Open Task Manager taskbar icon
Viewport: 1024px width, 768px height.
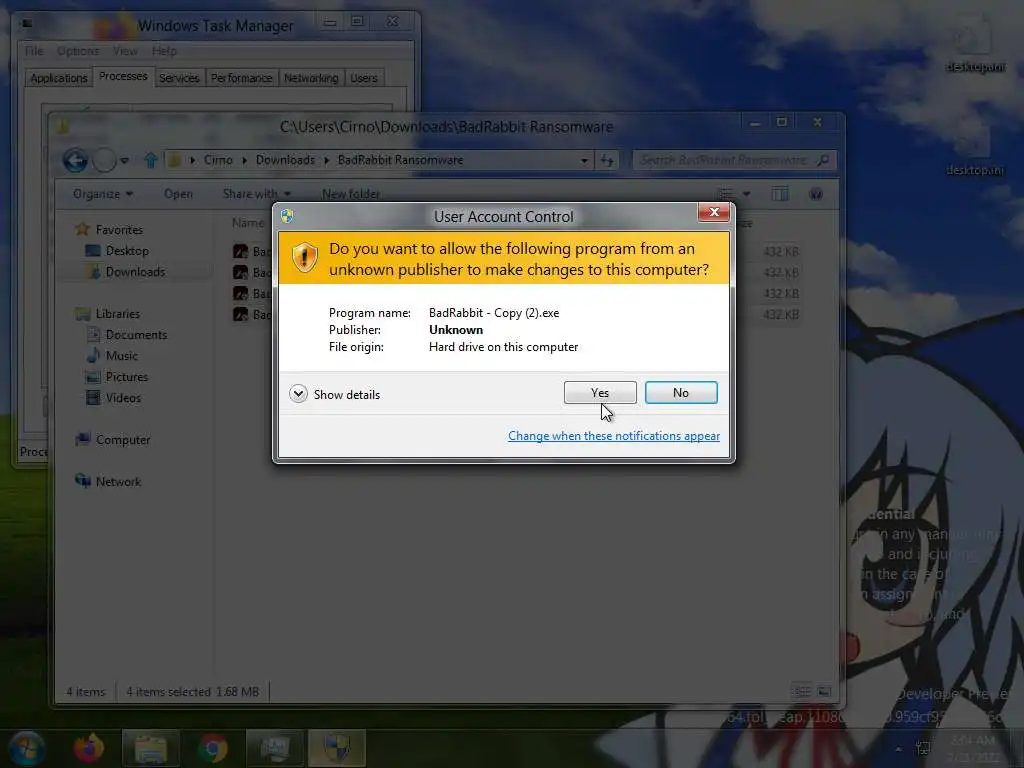click(274, 748)
